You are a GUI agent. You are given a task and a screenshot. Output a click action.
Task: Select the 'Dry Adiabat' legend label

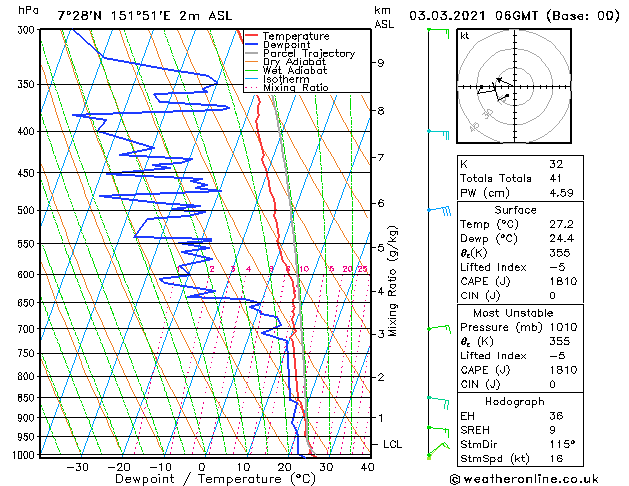pos(294,62)
